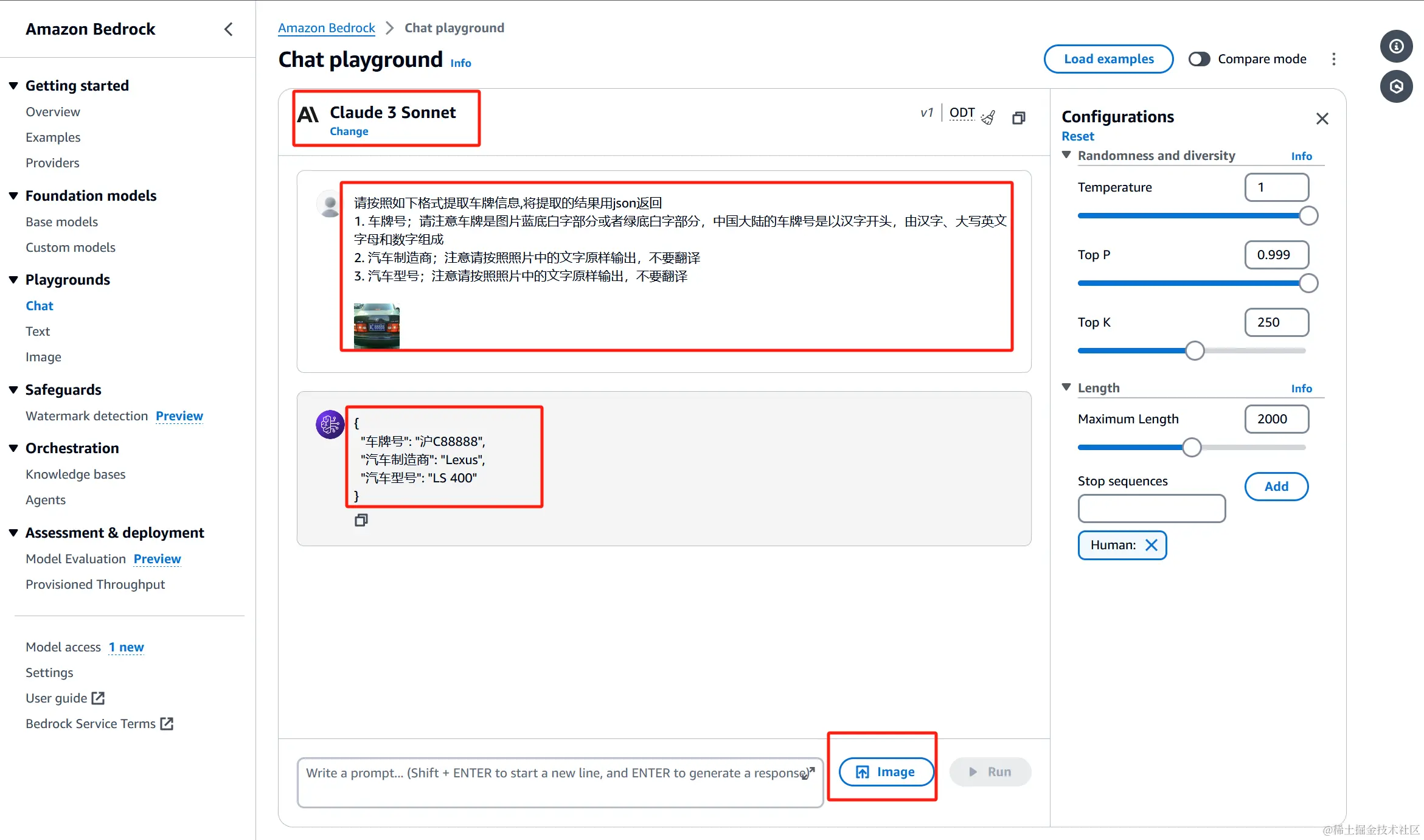Viewport: 1424px width, 840px height.
Task: Click the broom clear-chat icon
Action: click(988, 117)
